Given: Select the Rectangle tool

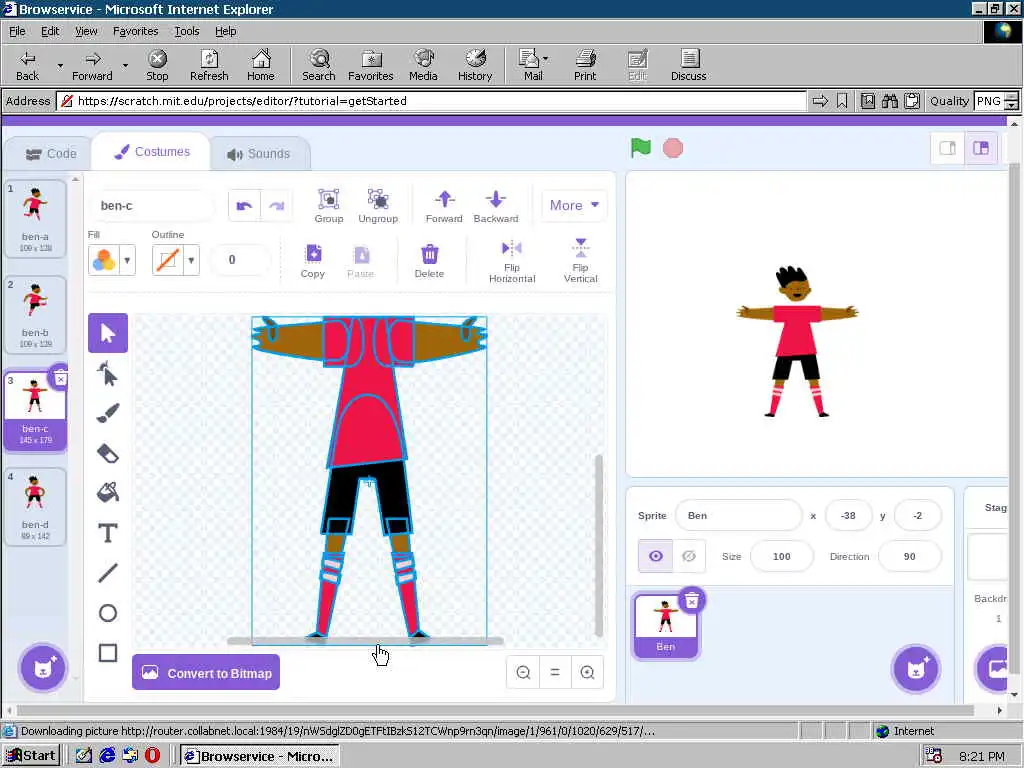Looking at the screenshot, I should 108,652.
